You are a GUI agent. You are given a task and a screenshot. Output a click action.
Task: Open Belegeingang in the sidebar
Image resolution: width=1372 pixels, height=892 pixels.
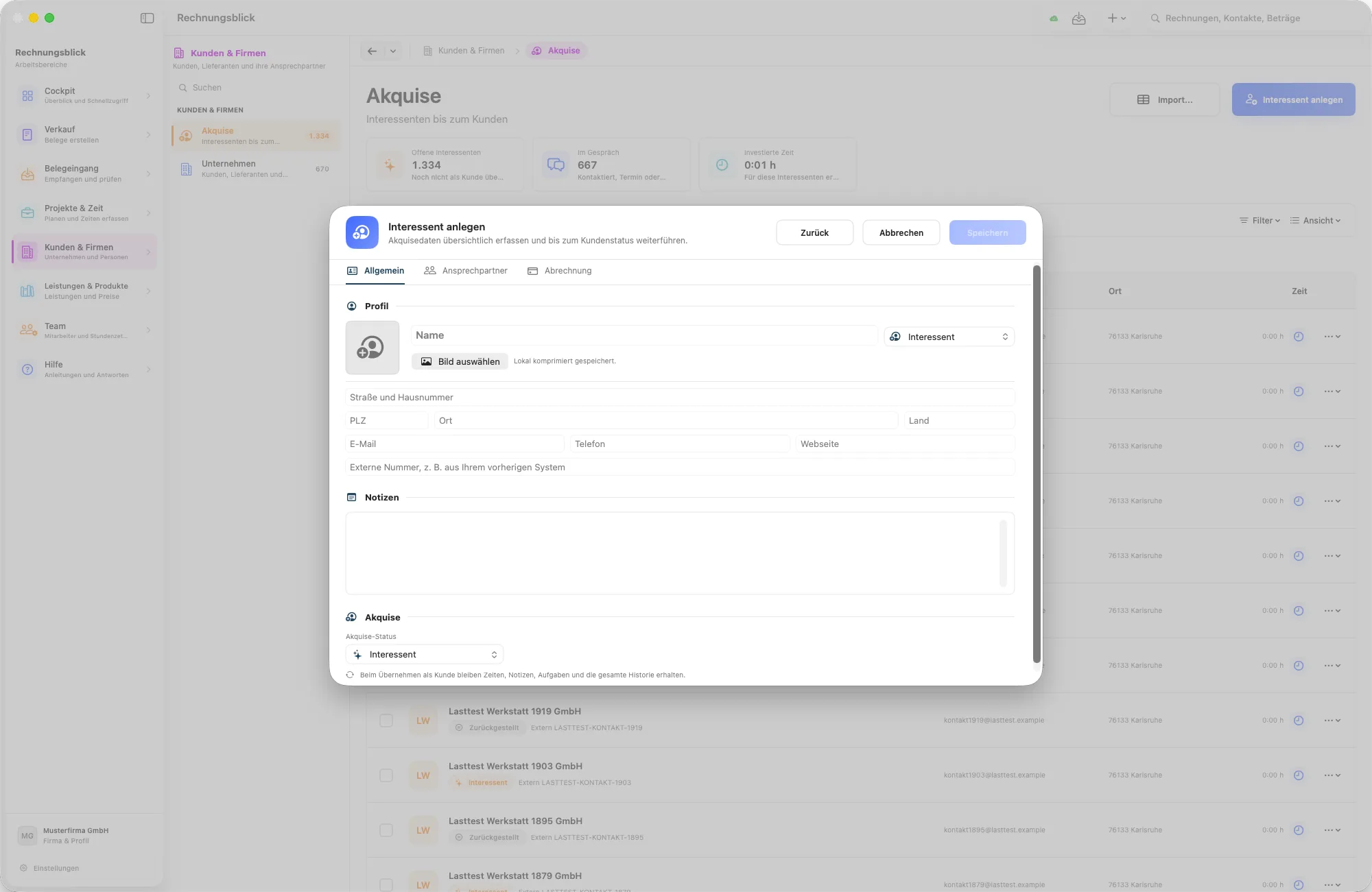[84, 173]
